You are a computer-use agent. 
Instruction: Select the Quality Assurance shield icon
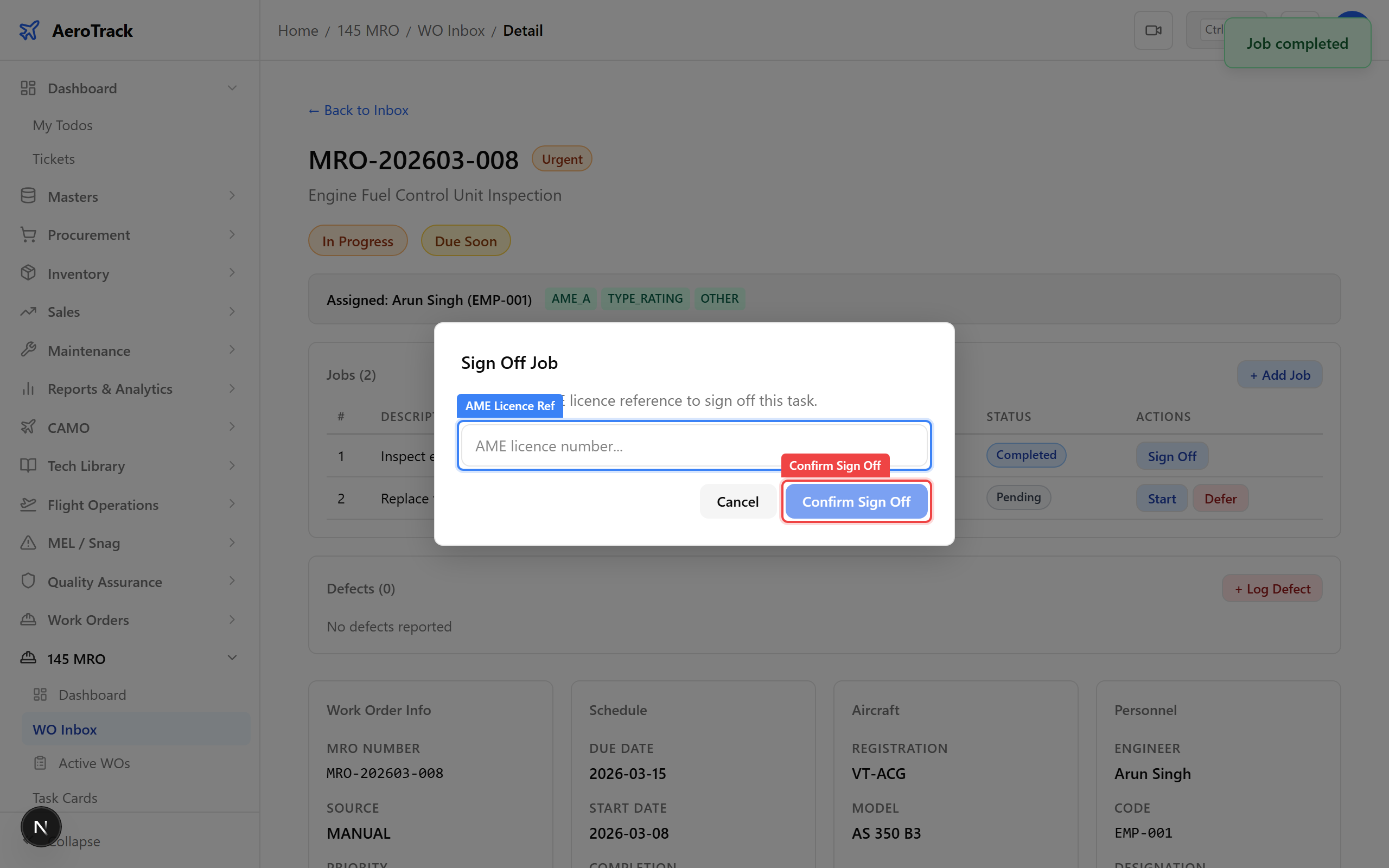[x=28, y=581]
